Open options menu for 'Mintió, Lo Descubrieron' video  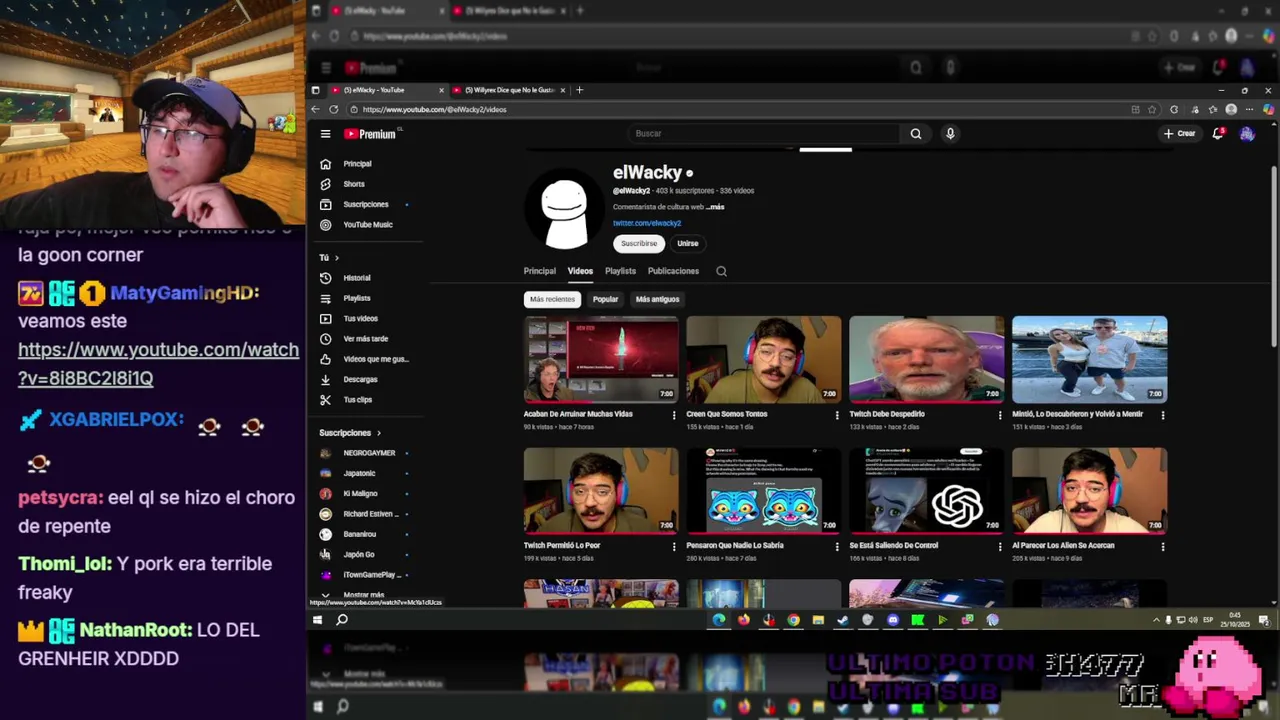pyautogui.click(x=1162, y=415)
